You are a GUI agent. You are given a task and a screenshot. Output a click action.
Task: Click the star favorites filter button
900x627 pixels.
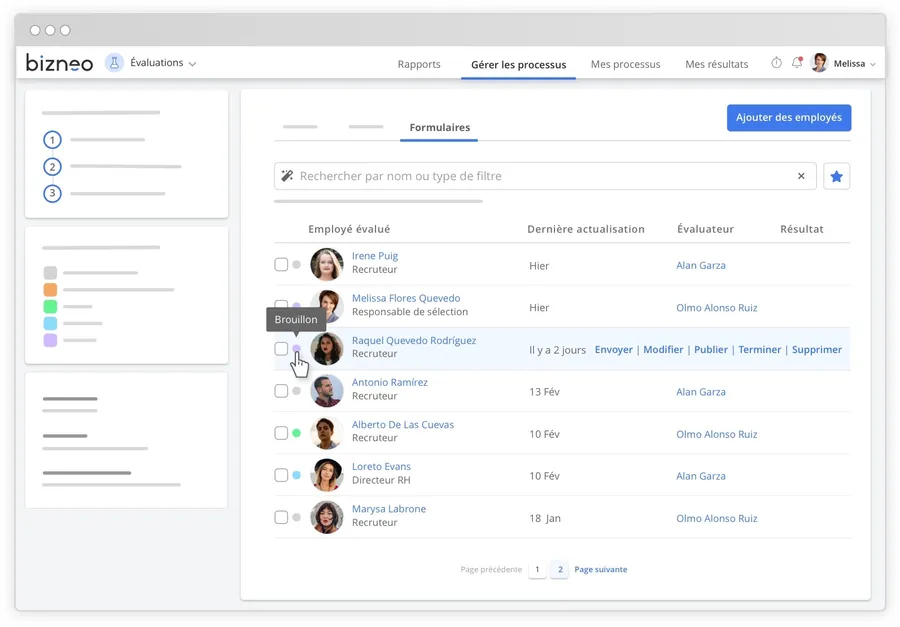[836, 177]
